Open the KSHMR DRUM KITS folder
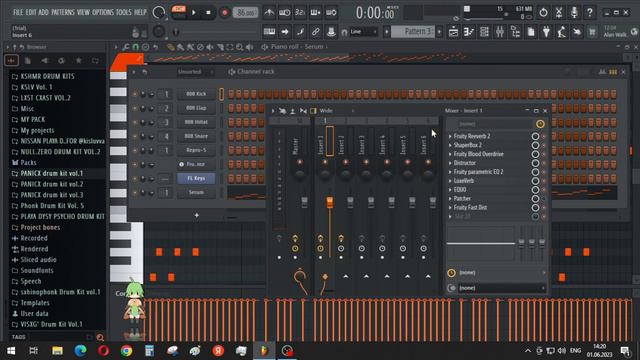This screenshot has height=360, width=640. pos(47,76)
